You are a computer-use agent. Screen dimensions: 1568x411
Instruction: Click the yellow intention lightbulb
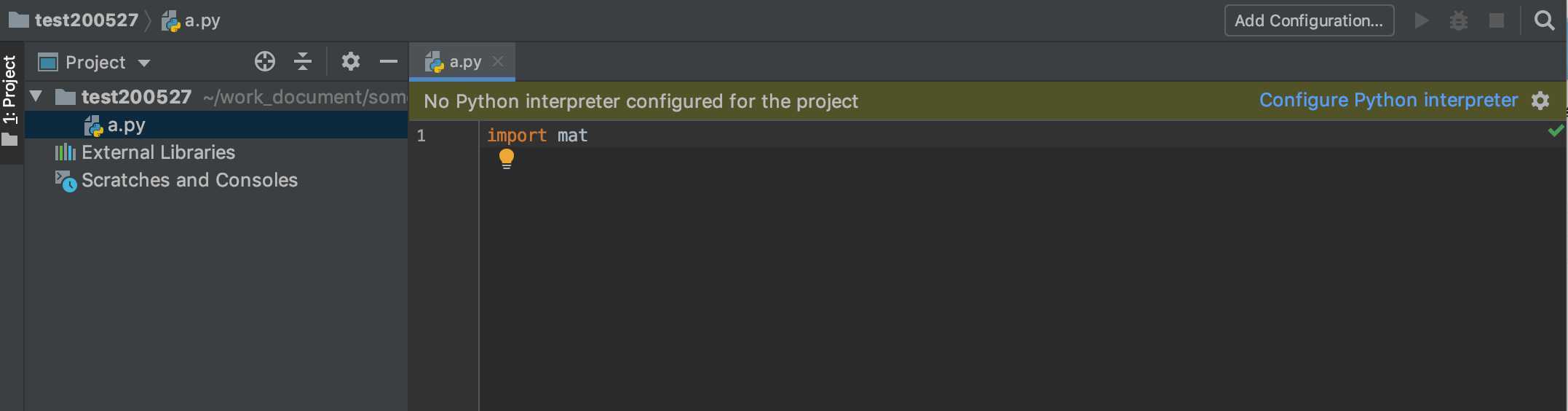coord(507,158)
